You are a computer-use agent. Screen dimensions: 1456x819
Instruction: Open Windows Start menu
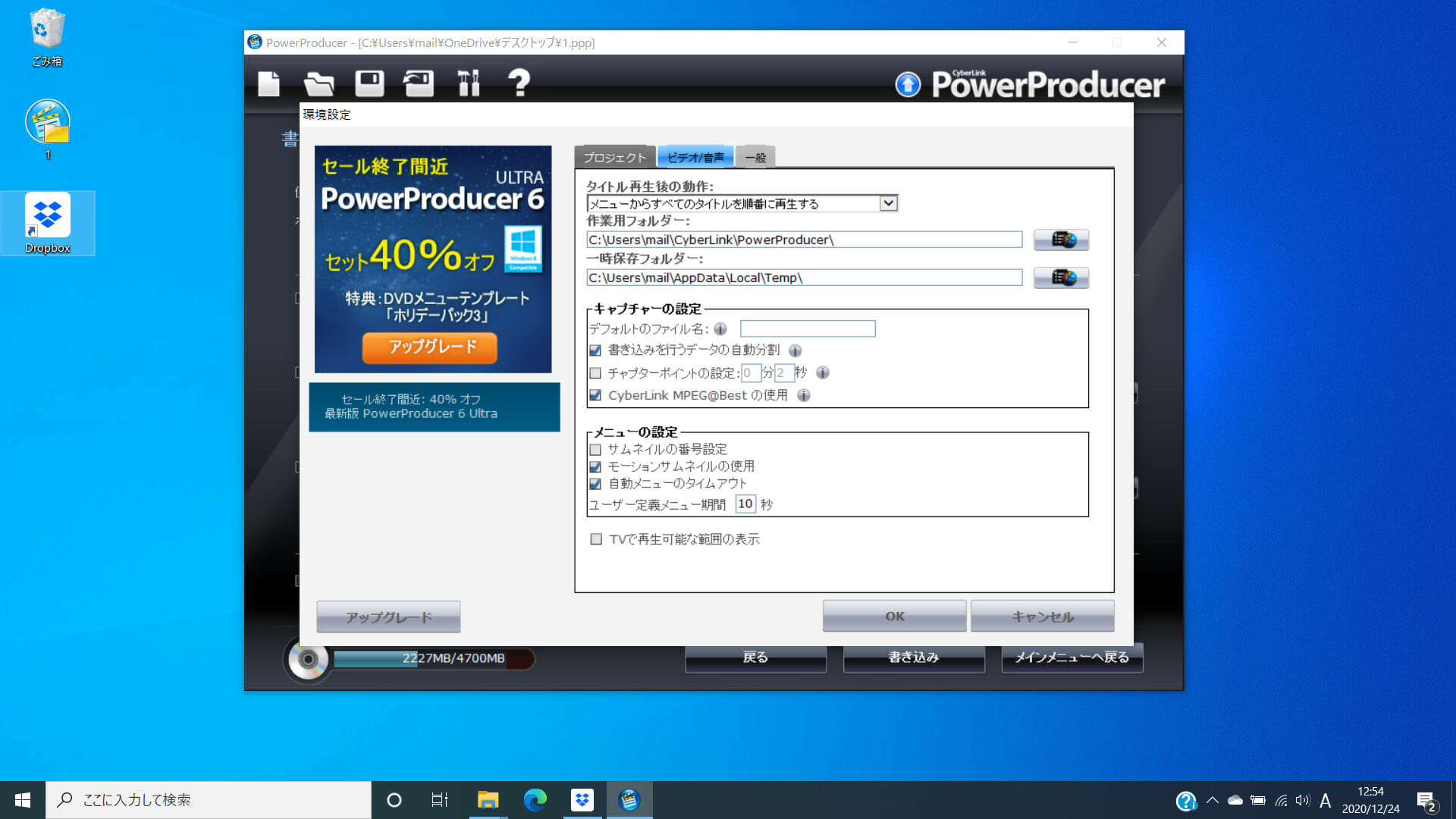pyautogui.click(x=23, y=800)
